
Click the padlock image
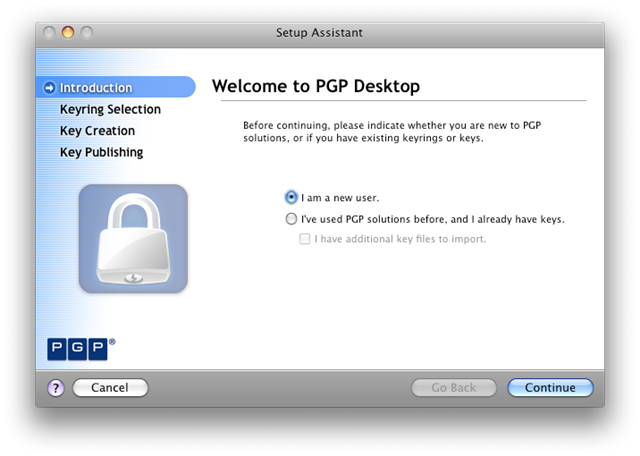[x=133, y=238]
